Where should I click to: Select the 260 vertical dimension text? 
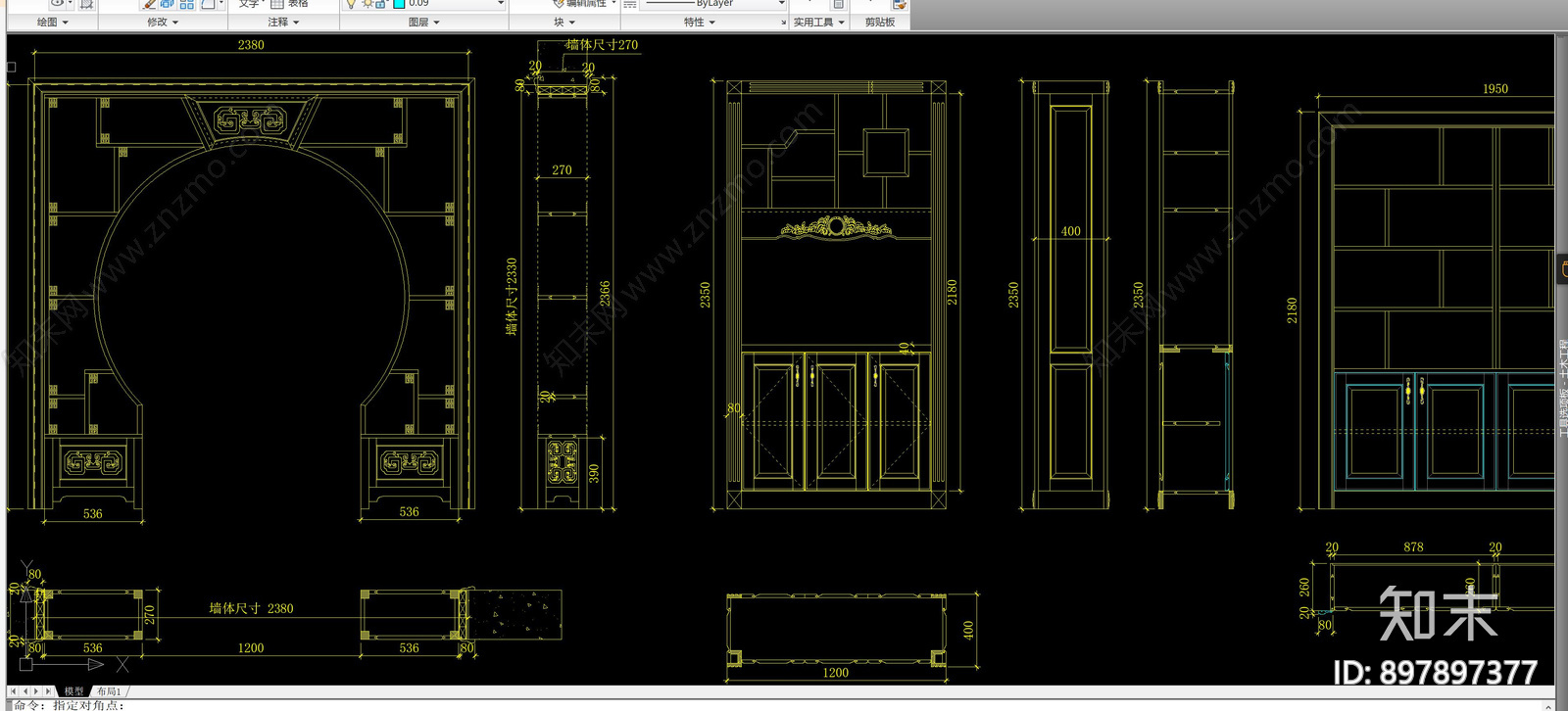pos(1304,587)
